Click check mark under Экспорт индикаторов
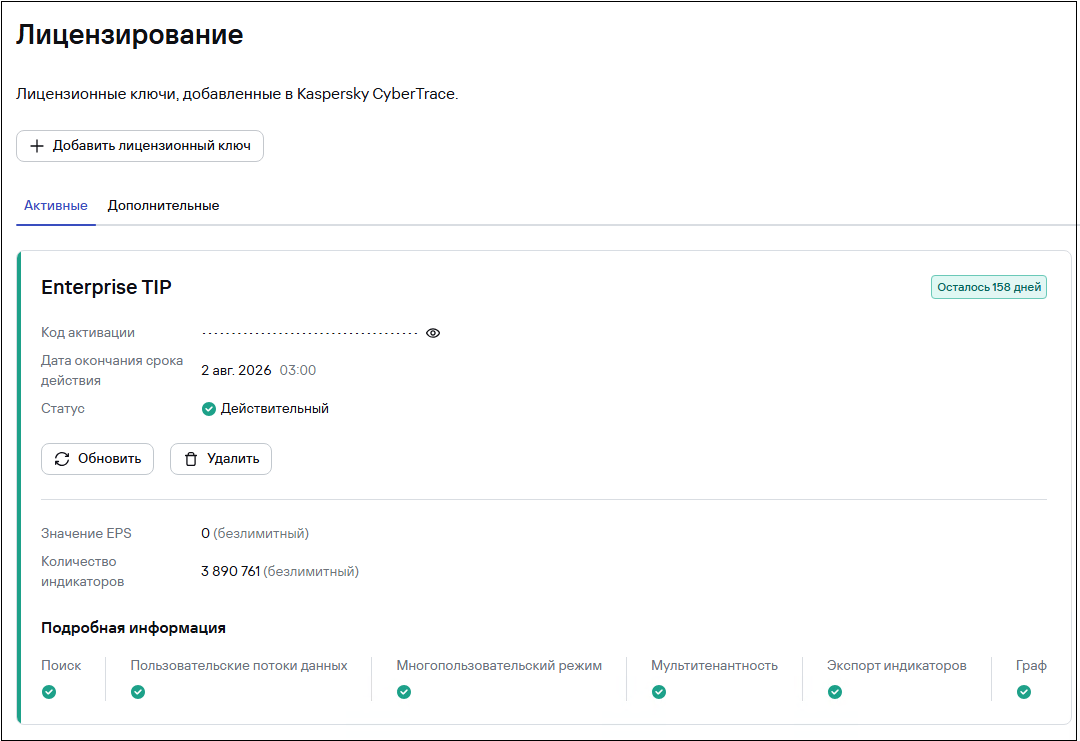This screenshot has height=741, width=1080. (835, 692)
